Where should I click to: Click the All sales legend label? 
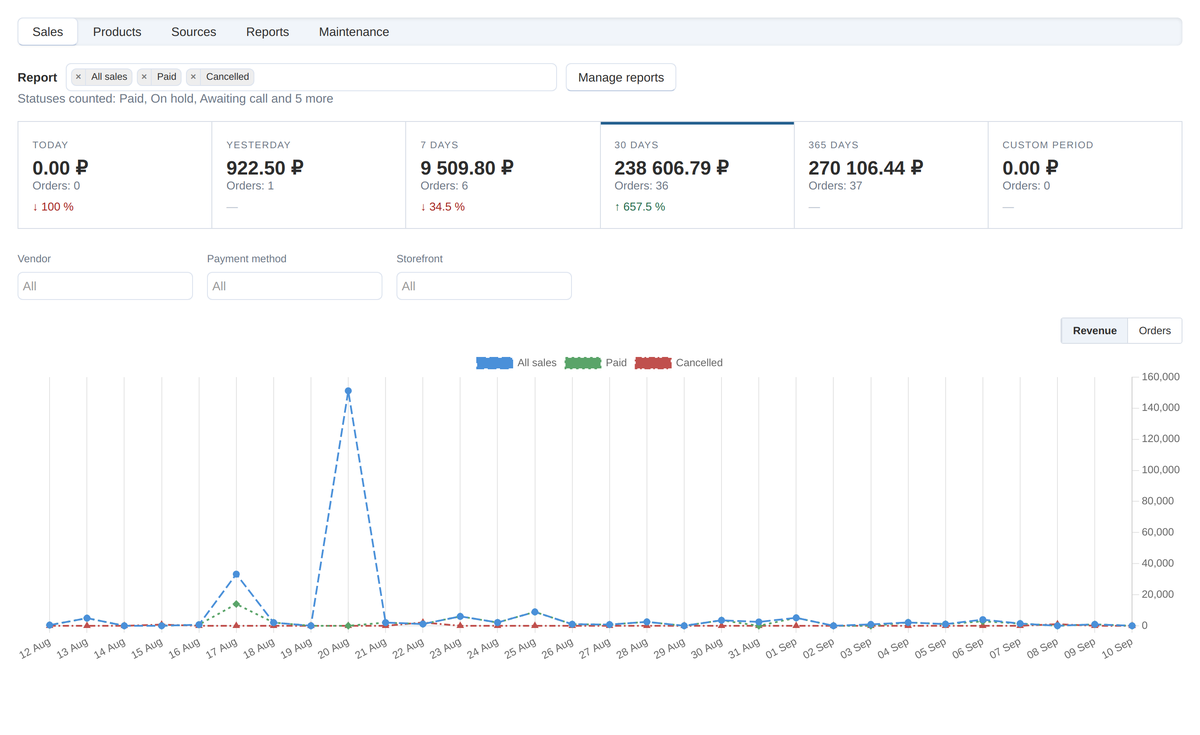point(537,363)
